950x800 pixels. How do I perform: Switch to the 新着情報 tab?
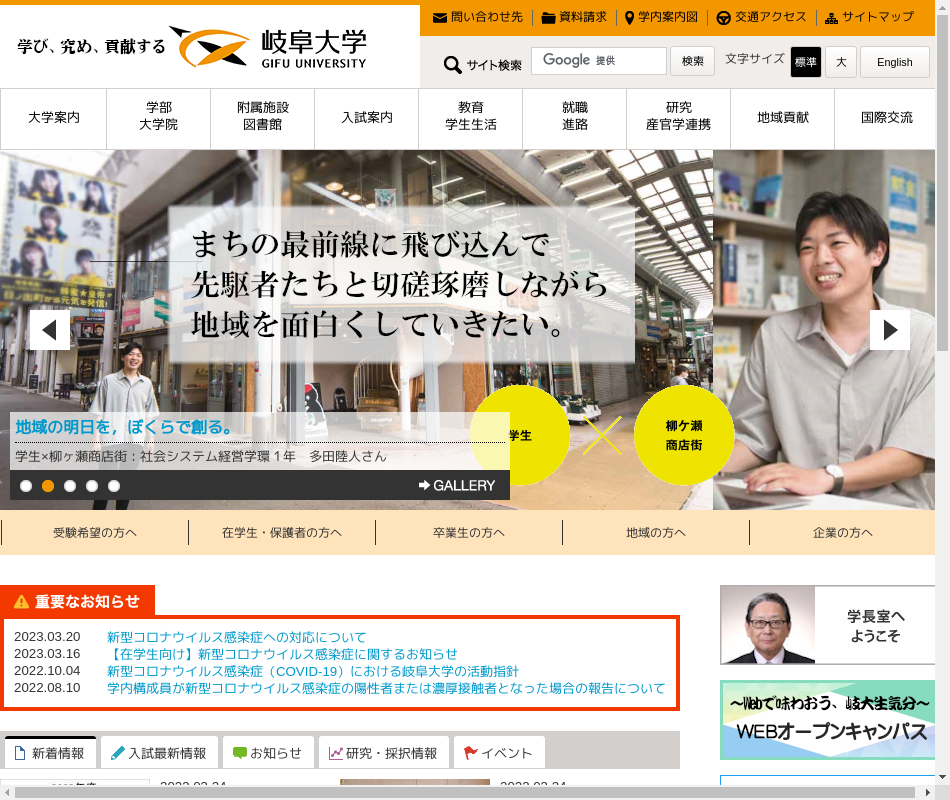pyautogui.click(x=50, y=752)
